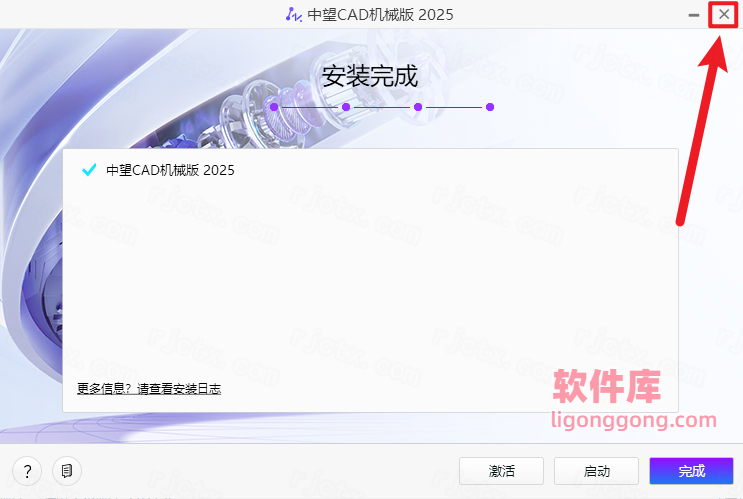The width and height of the screenshot is (743, 499).
Task: Click the 完成 finish button
Action: tap(691, 471)
